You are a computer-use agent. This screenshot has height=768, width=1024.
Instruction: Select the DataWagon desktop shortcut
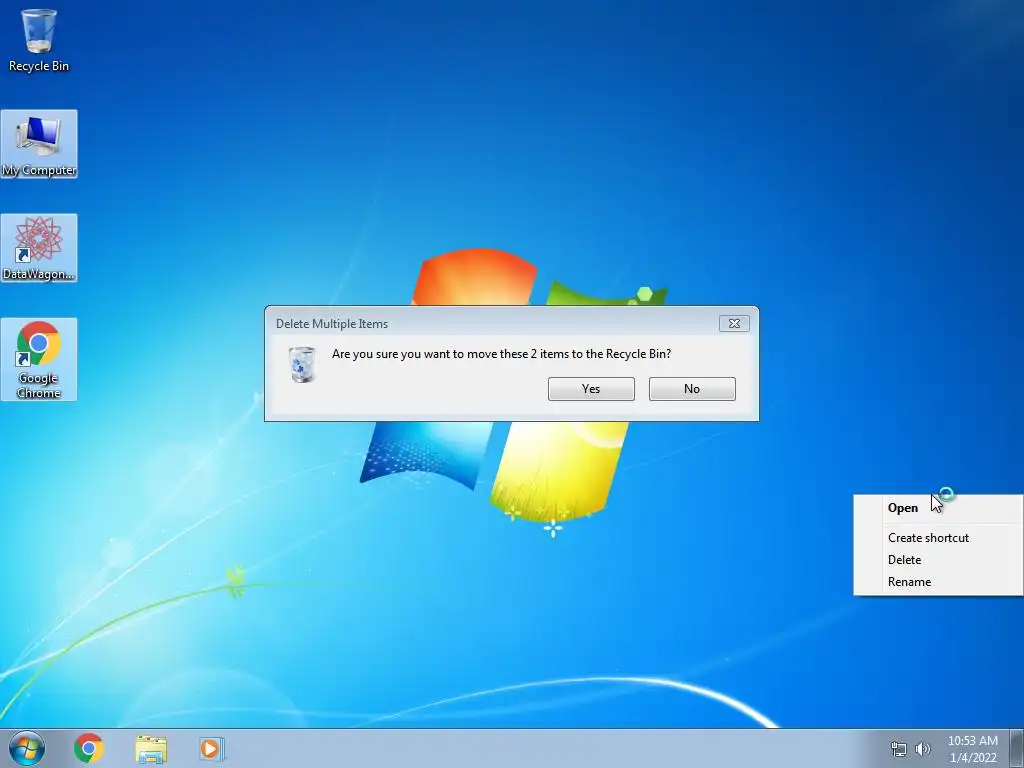point(39,248)
